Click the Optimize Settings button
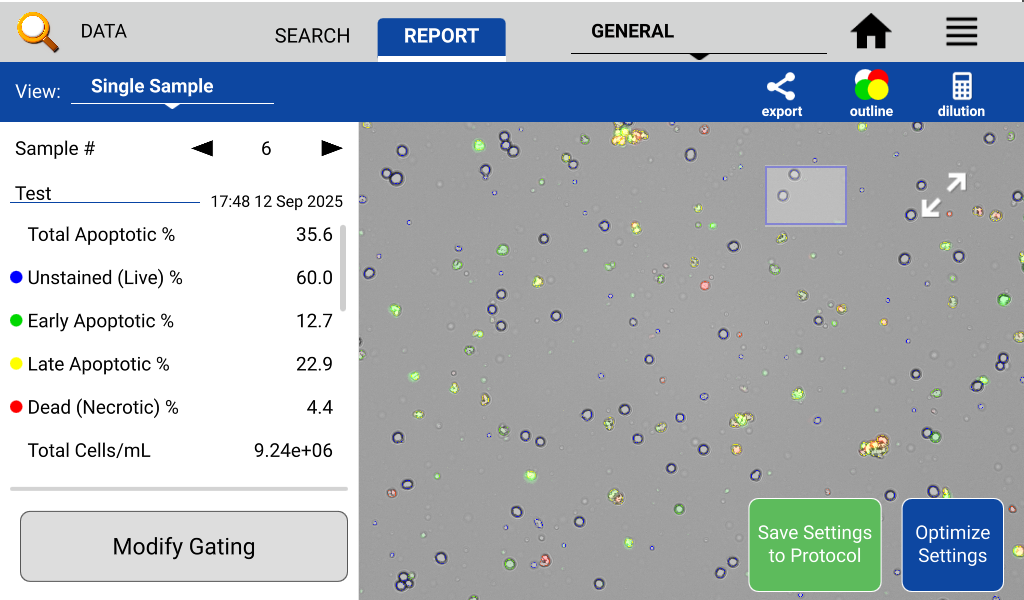Viewport: 1024px width, 600px height. 952,545
